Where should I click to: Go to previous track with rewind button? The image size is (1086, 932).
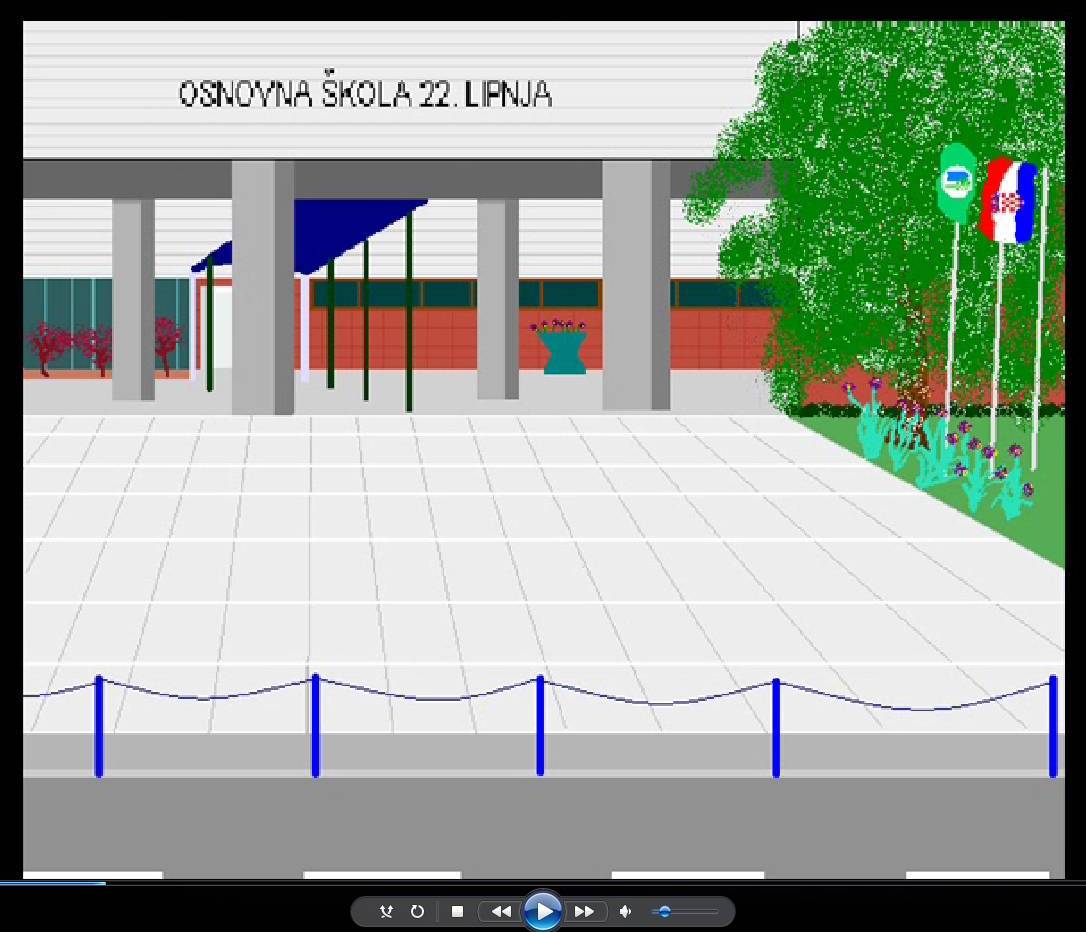point(501,911)
